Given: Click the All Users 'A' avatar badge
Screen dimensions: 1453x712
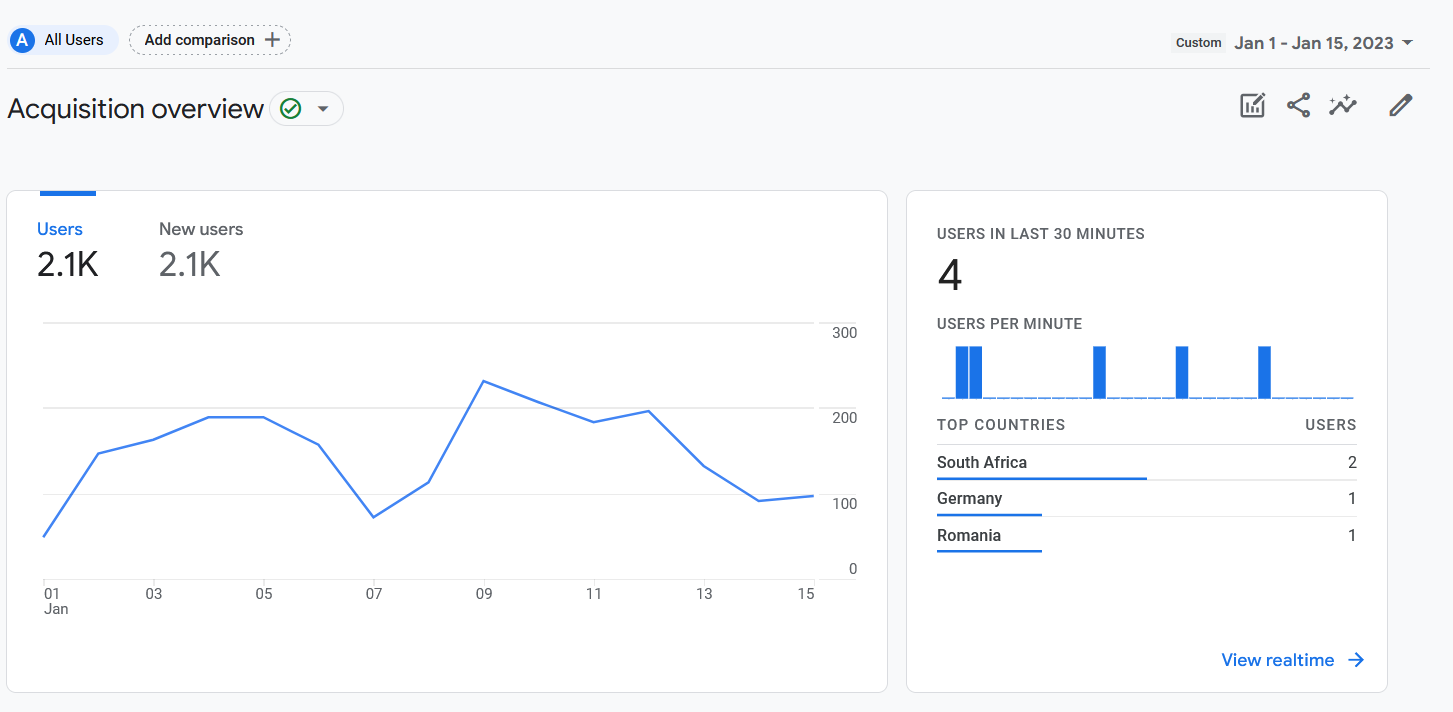Looking at the screenshot, I should pyautogui.click(x=22, y=41).
